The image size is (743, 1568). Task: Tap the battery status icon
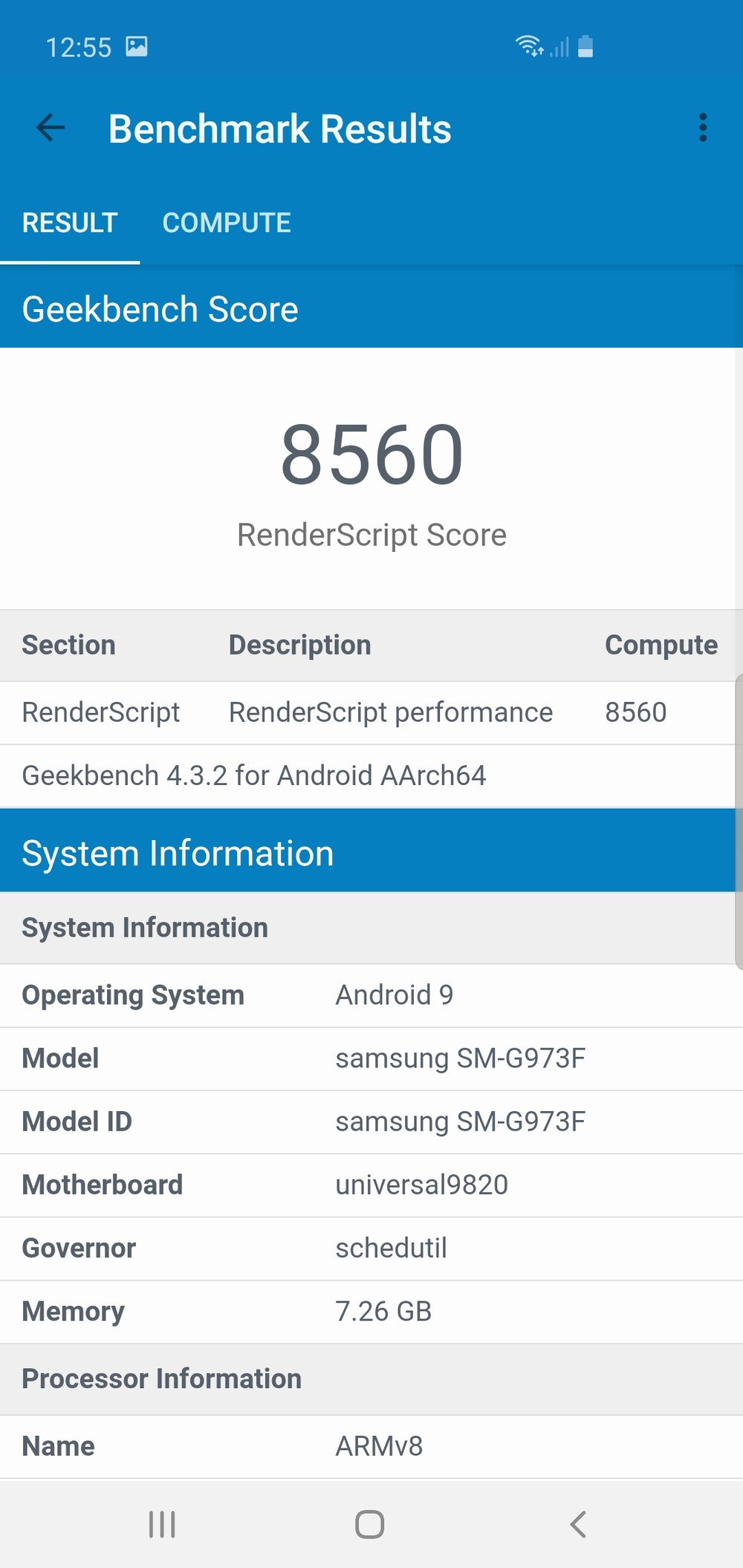click(x=585, y=46)
